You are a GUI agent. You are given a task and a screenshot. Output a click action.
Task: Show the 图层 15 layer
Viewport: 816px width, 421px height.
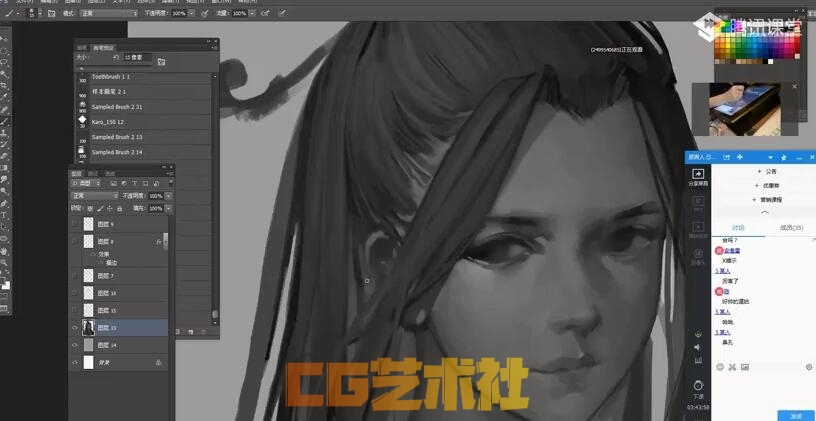tap(75, 310)
